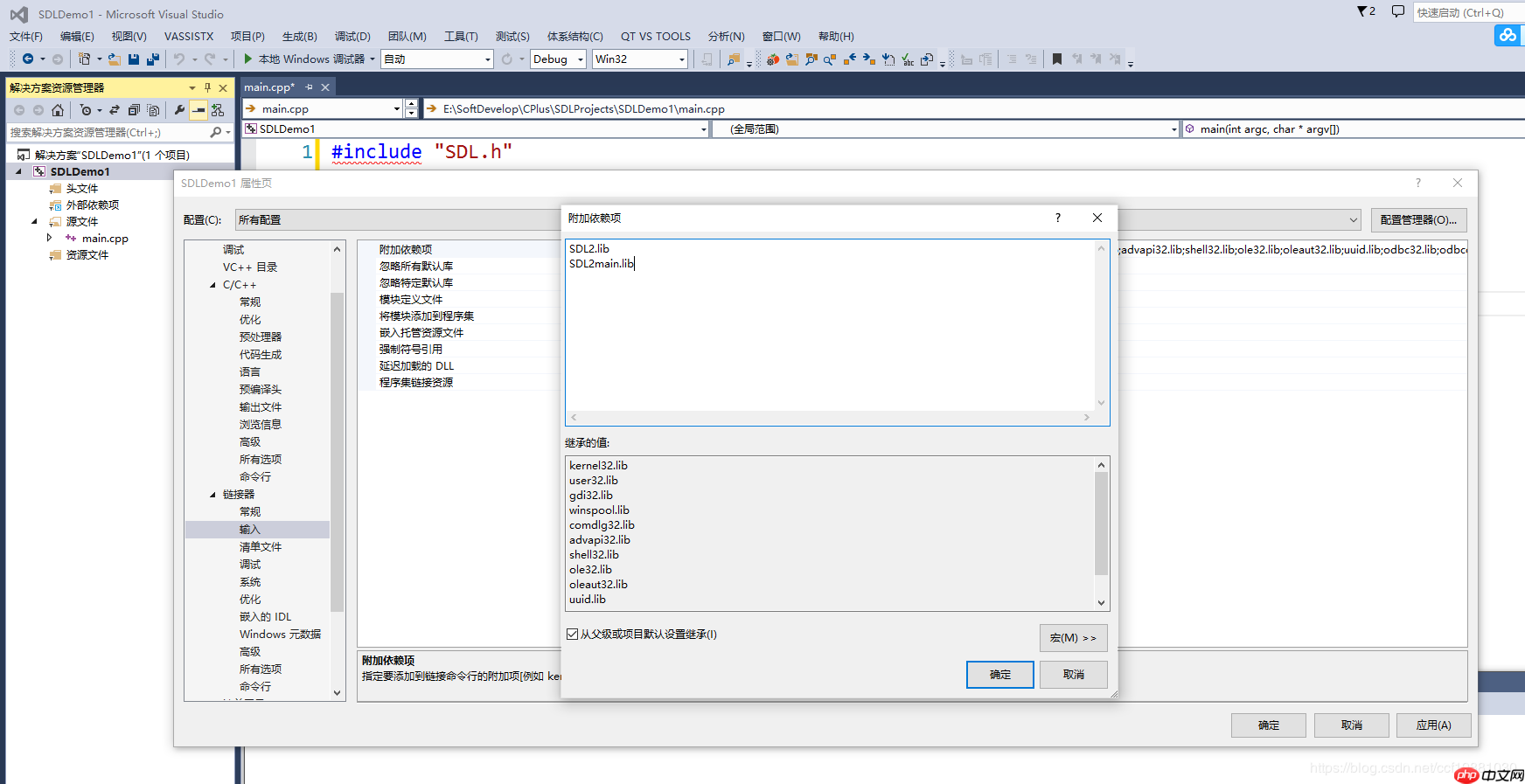Click the class view diagram icon in Solution Explorer

218,110
